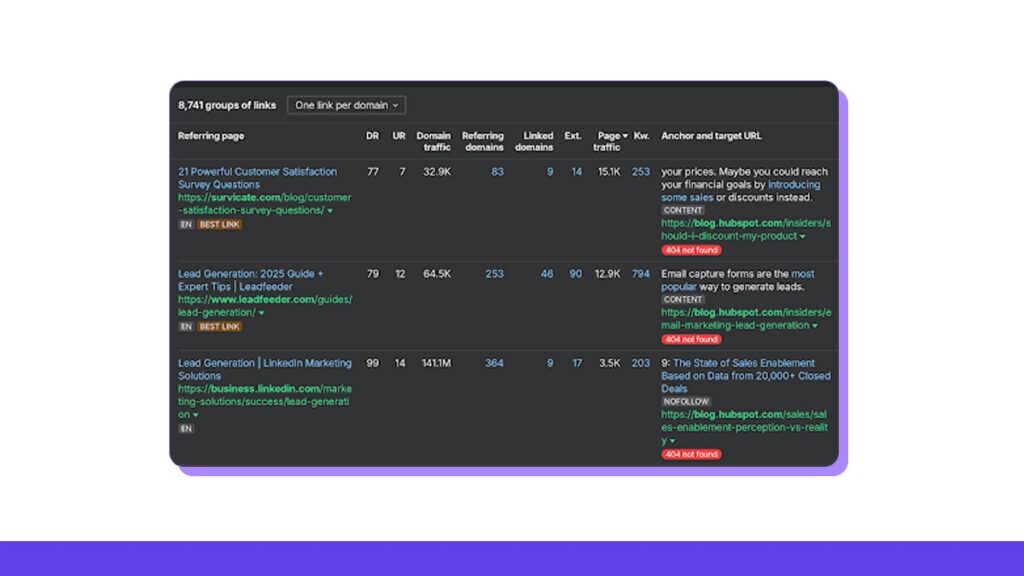Click the 404 not found badge on Survicate row
Viewport: 1024px width, 576px height.
692,249
